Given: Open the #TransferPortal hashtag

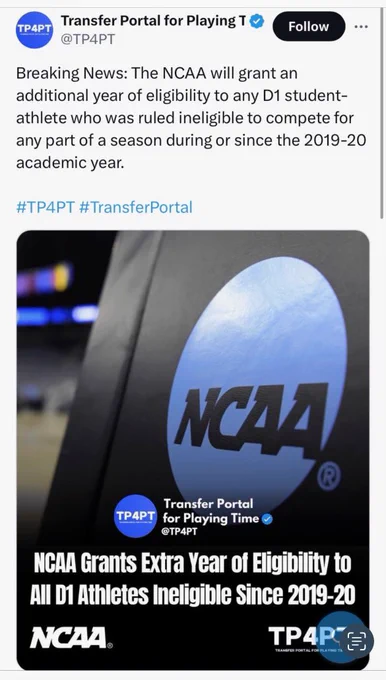Looking at the screenshot, I should [136, 207].
